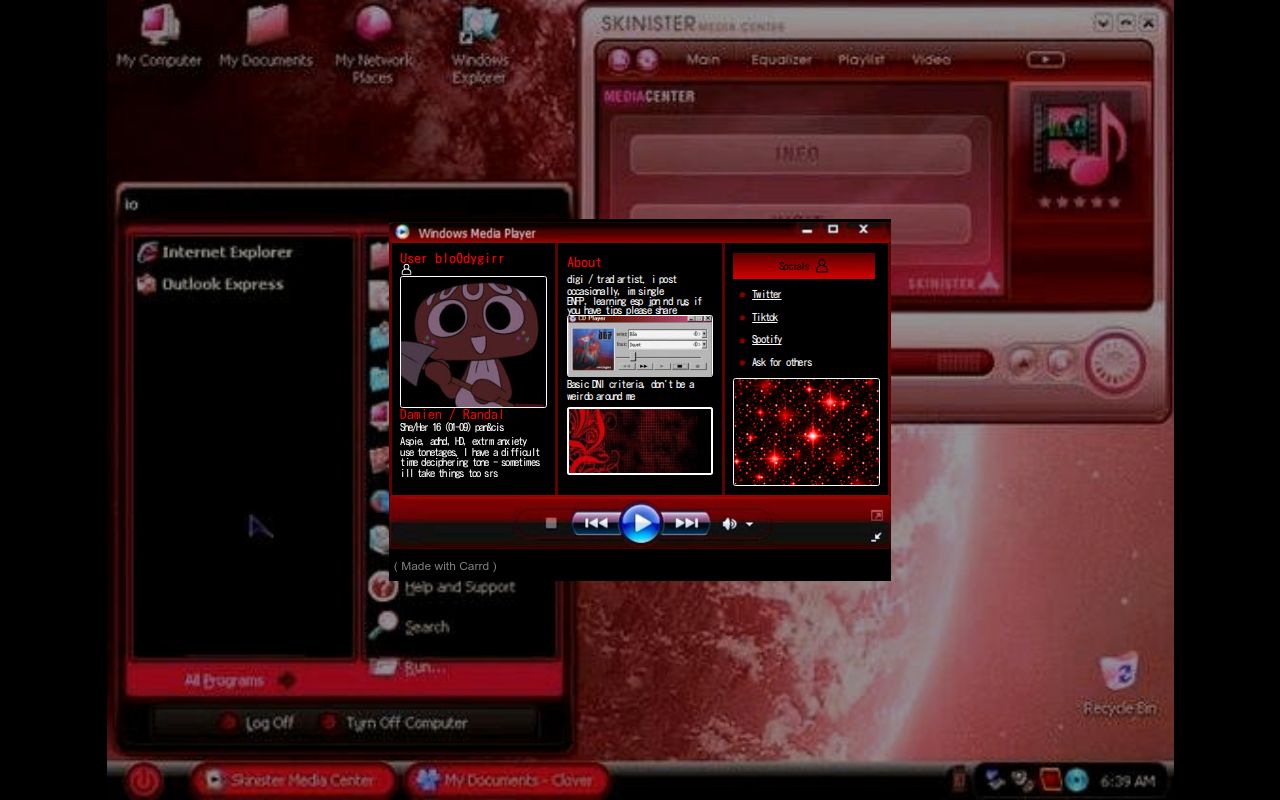The height and width of the screenshot is (800, 1280).
Task: Open the Socials button
Action: [x=804, y=266]
